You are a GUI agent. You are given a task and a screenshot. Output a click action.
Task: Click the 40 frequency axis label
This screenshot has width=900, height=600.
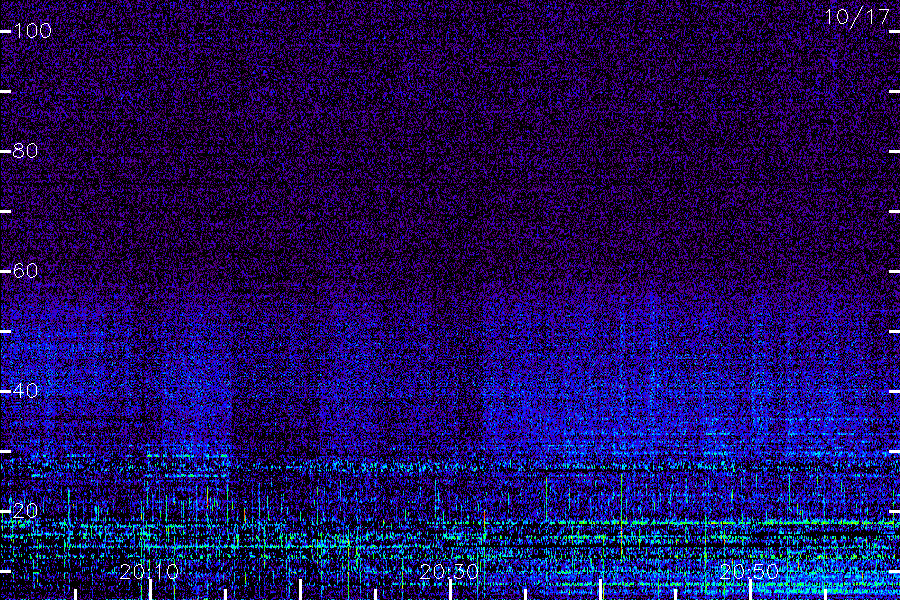point(26,390)
